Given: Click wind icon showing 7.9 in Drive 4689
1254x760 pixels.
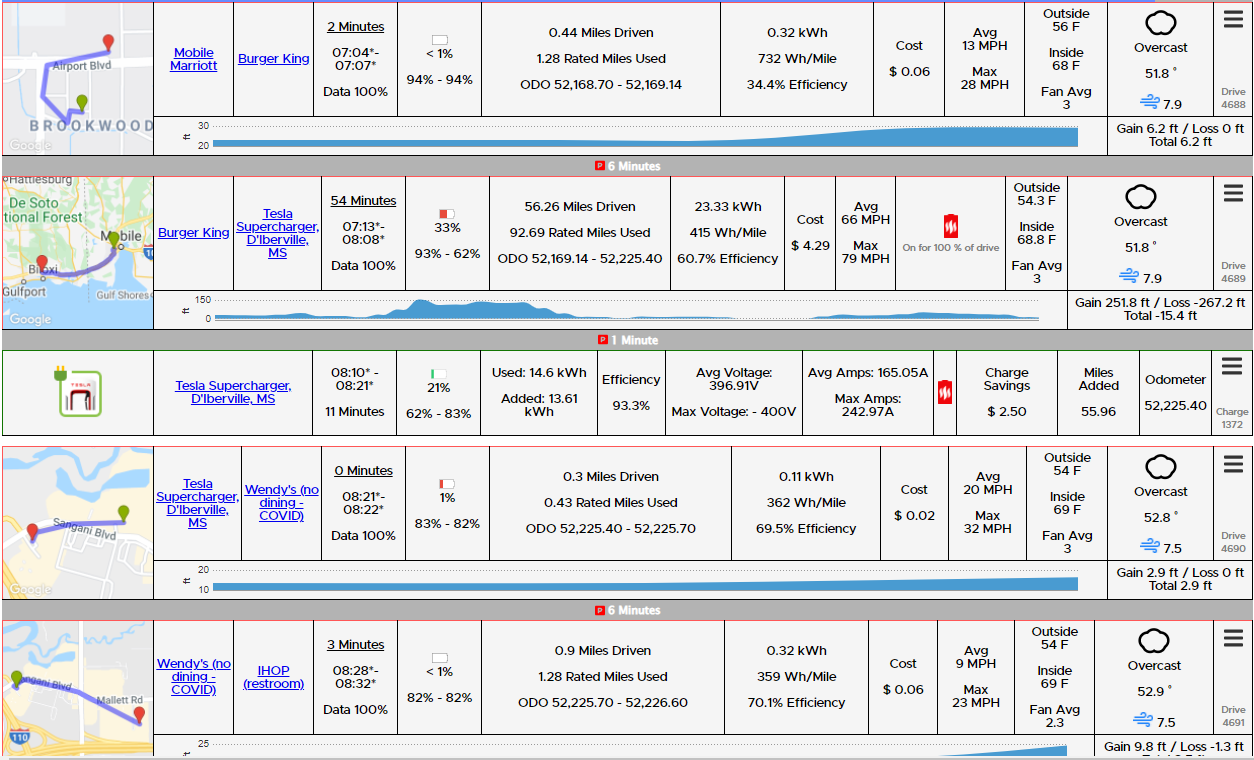Looking at the screenshot, I should click(x=1130, y=277).
